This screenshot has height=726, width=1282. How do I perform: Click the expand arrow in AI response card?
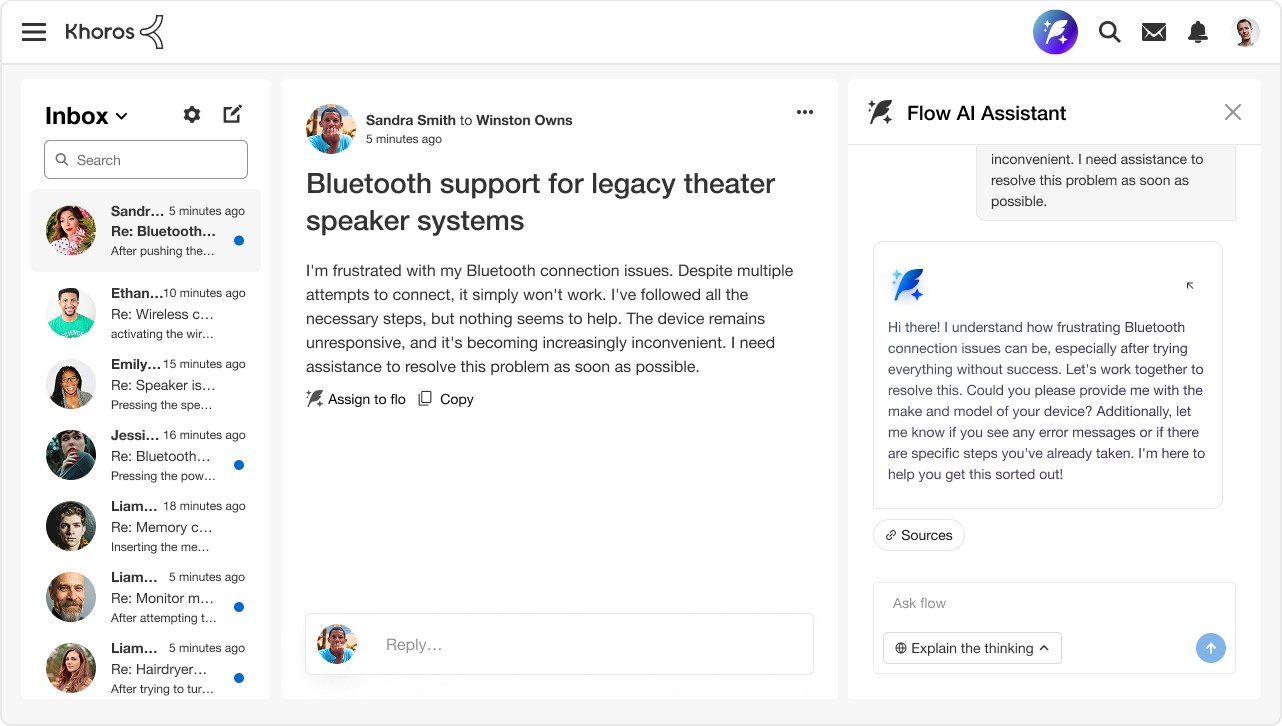click(x=1190, y=286)
